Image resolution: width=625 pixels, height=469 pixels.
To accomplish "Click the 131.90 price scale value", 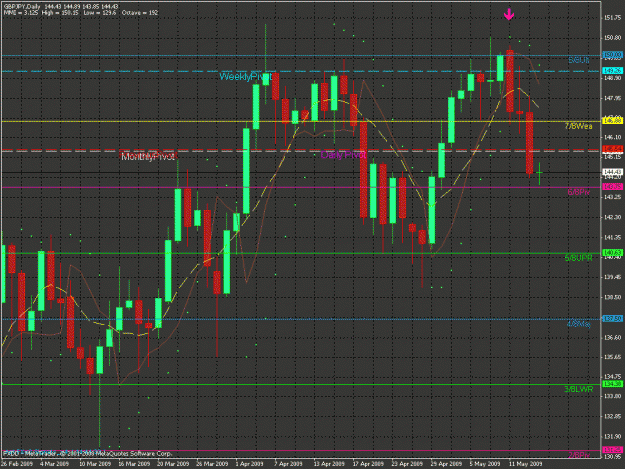I will 613,437.
